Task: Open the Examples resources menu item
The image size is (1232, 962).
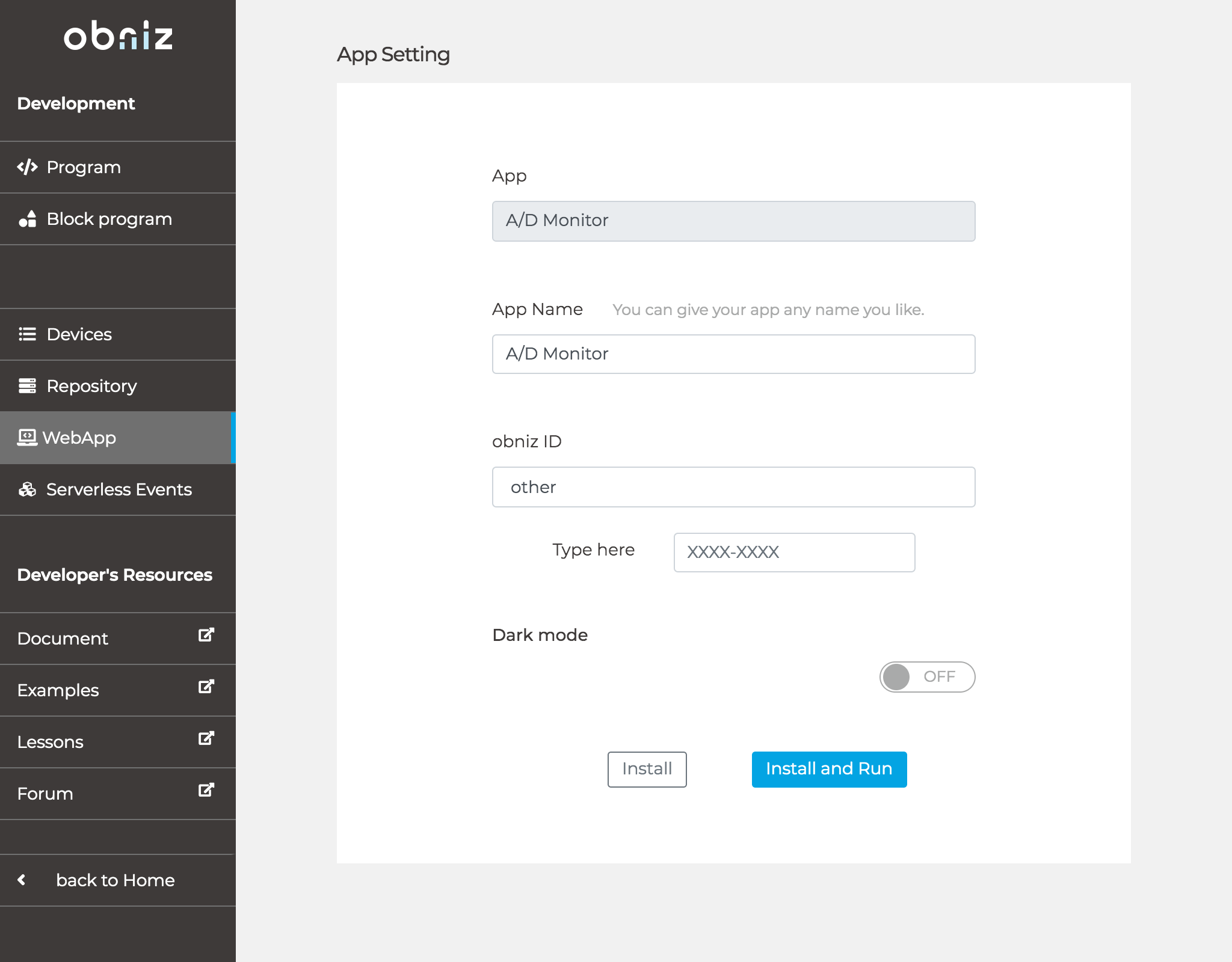Action: pos(58,690)
